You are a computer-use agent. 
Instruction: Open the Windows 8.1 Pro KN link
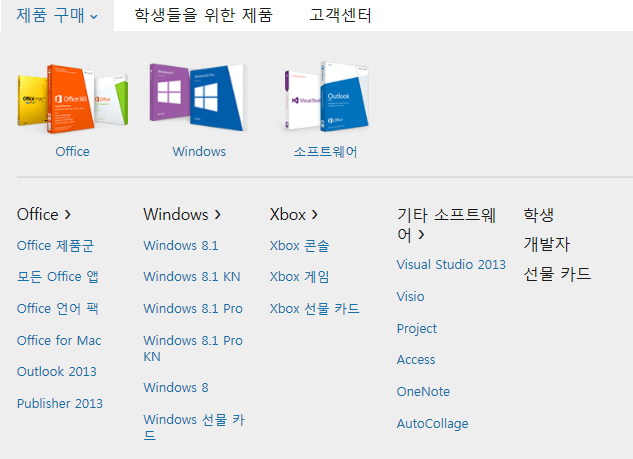click(193, 348)
